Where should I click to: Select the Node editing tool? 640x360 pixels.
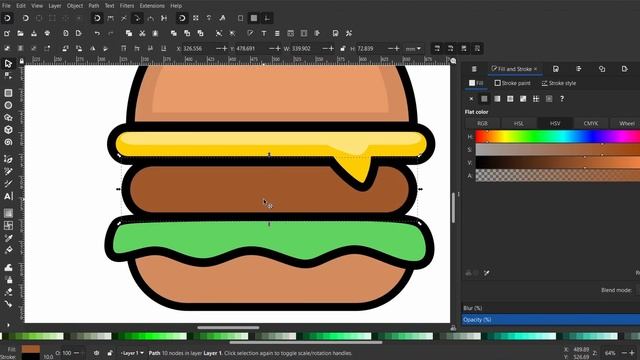point(8,76)
